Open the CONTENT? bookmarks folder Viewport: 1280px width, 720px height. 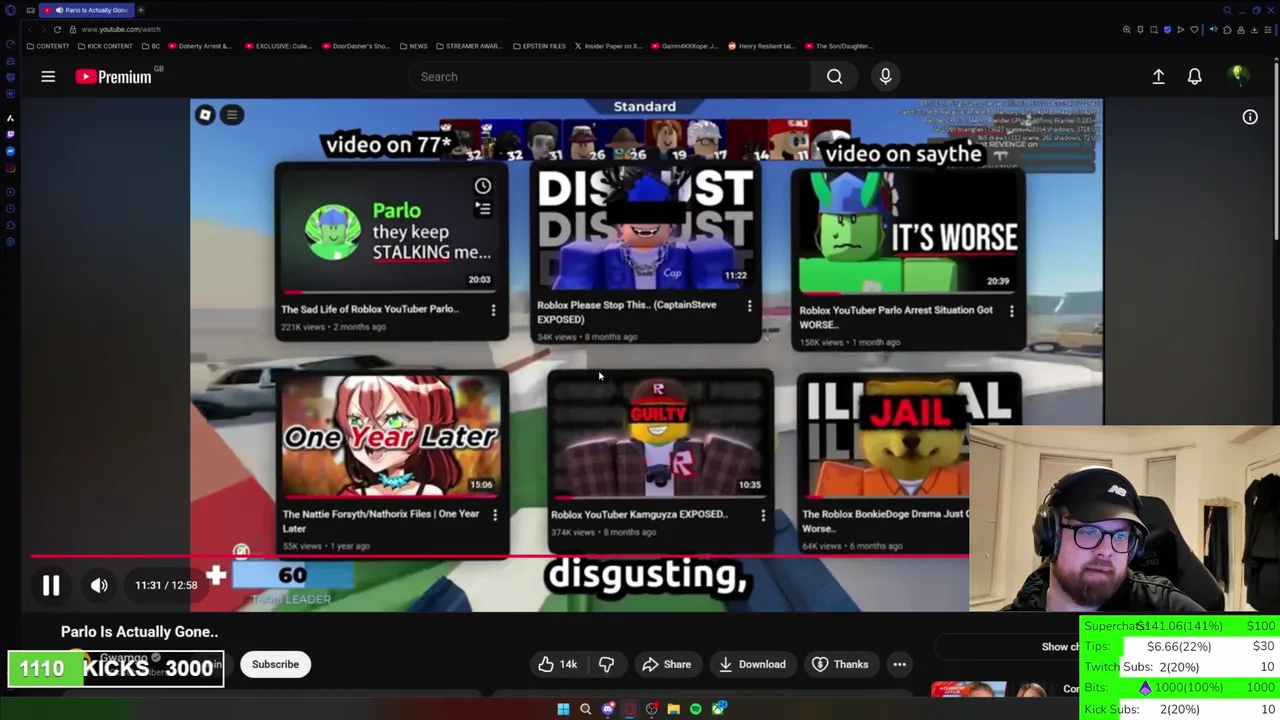[49, 46]
